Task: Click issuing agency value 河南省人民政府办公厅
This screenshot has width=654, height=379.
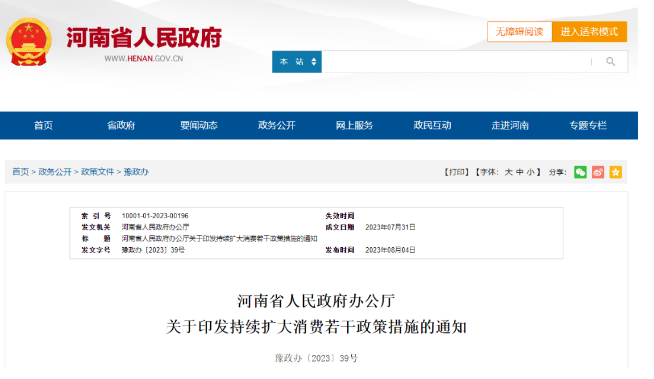Action: tap(155, 227)
